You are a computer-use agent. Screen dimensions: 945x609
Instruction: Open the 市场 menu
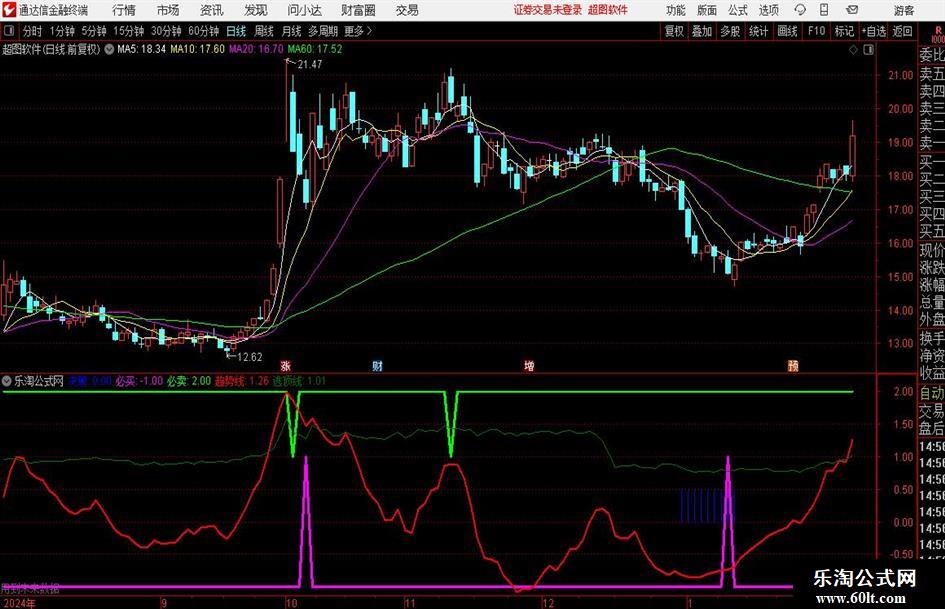pyautogui.click(x=168, y=10)
